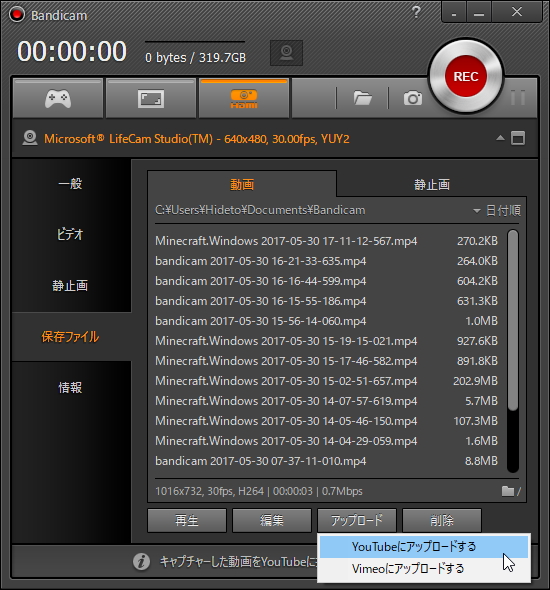Select Minecraft.Windows 2017-05-30 14-05-46-150.mp4
Screen dimensions: 550x590
click(327, 421)
